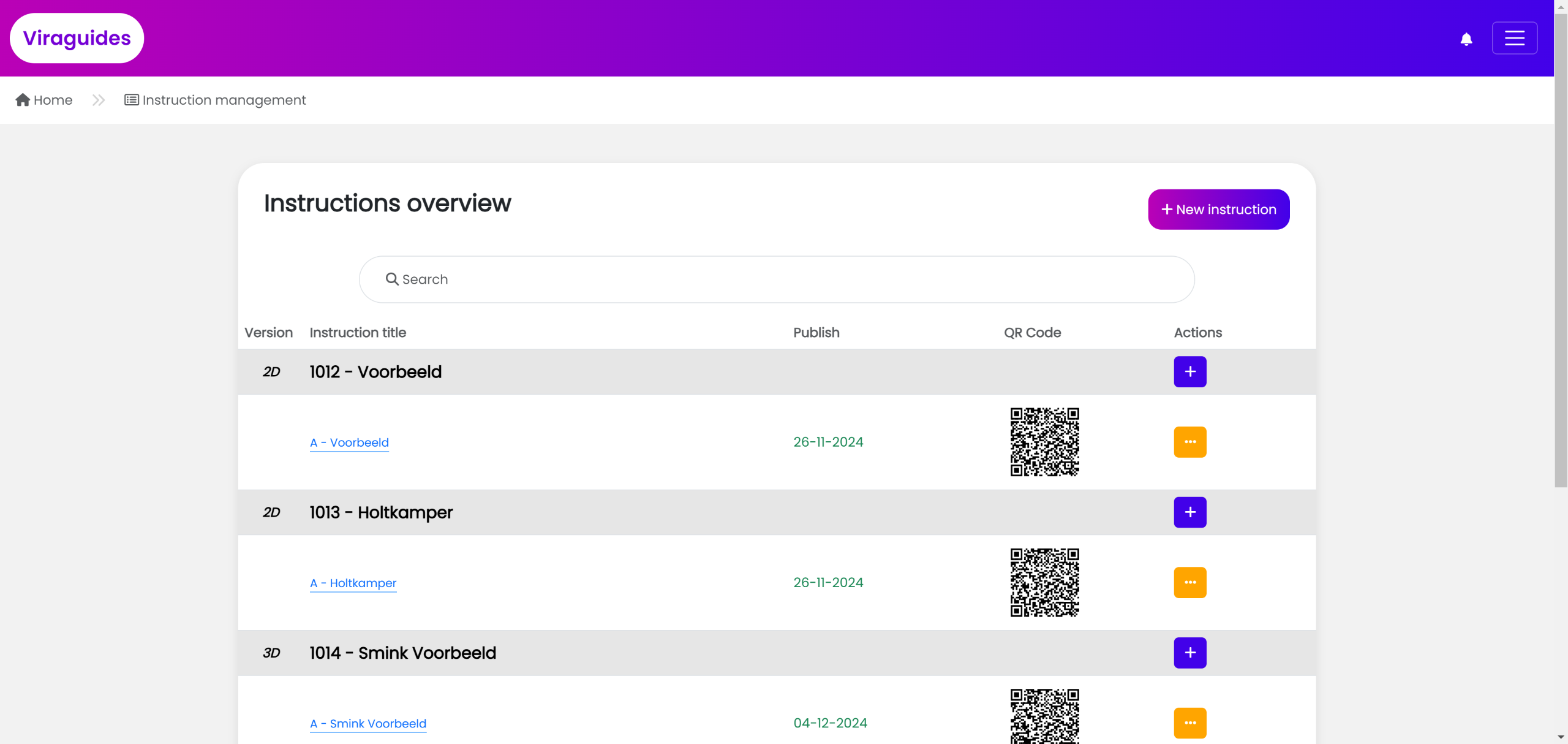This screenshot has width=1568, height=744.
Task: Open actions menu for A - Smink Voorbeeld
Action: pos(1189,723)
